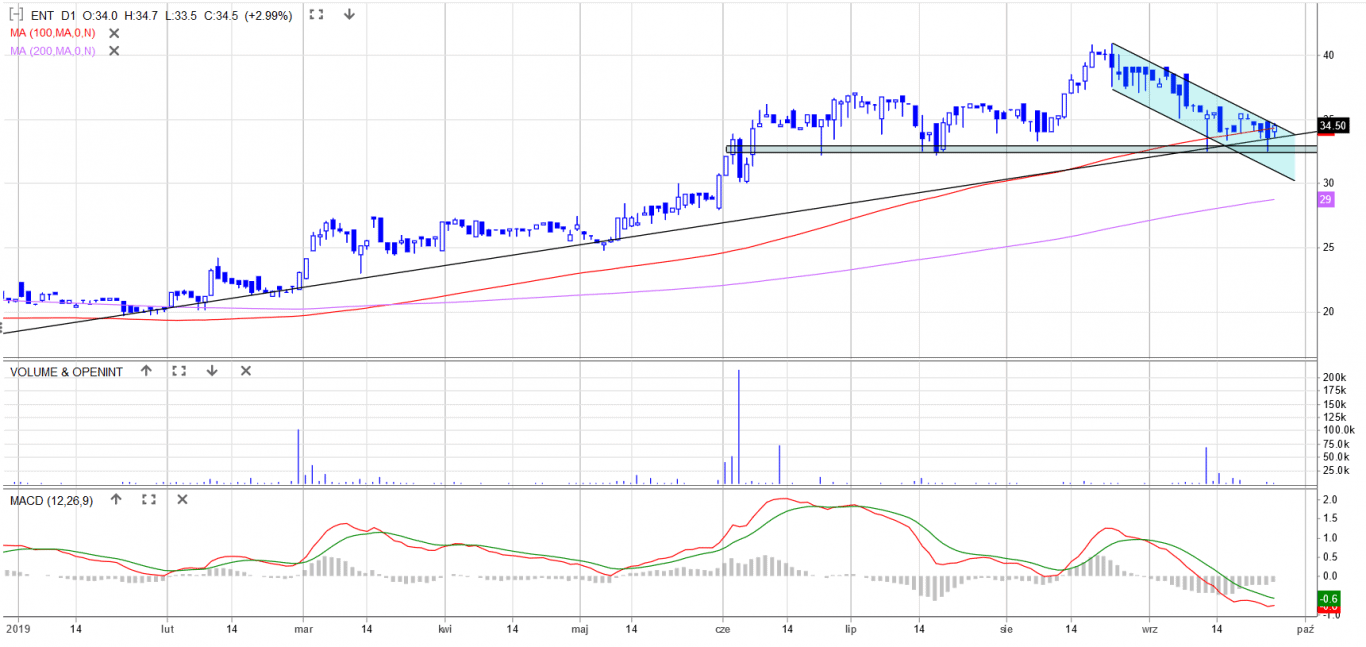
Task: Maximize the main ENT price pane
Action: pos(316,15)
